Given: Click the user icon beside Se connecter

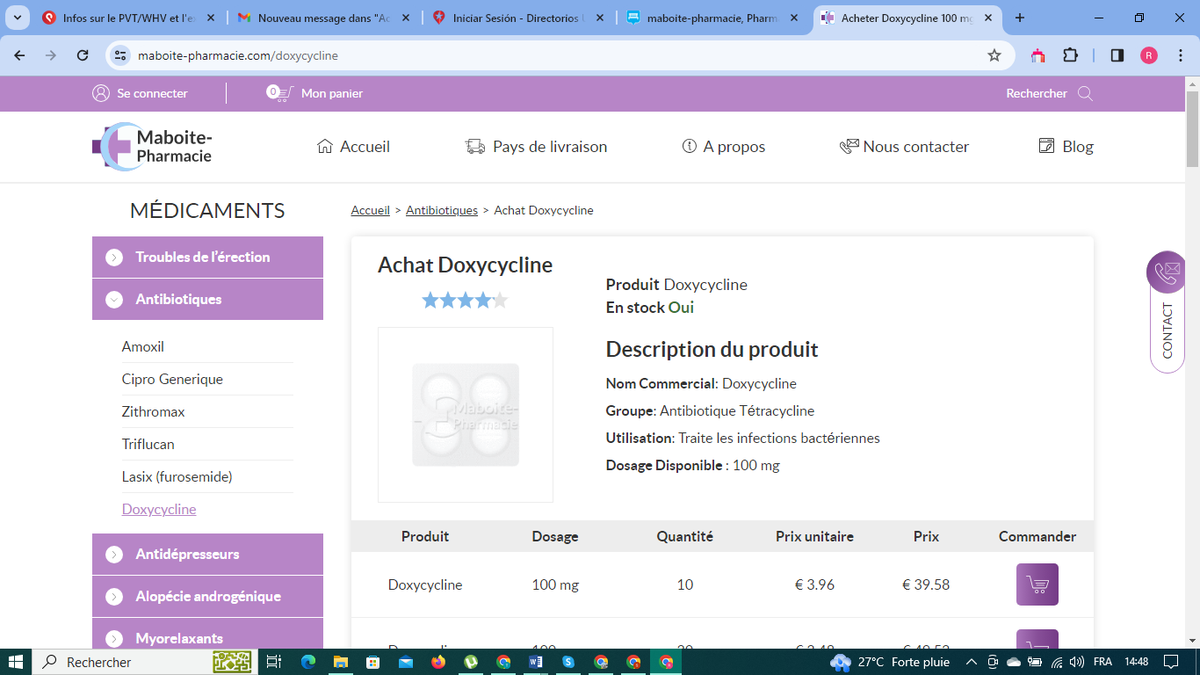Looking at the screenshot, I should point(100,93).
